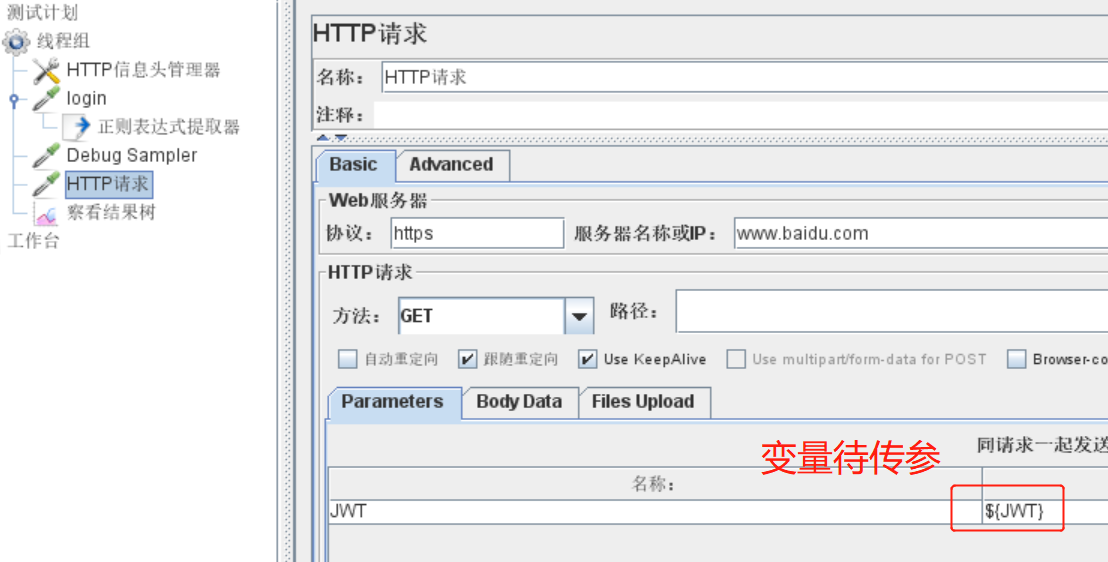The height and width of the screenshot is (562, 1108).
Task: Click the 路径 path field
Action: tap(892, 311)
